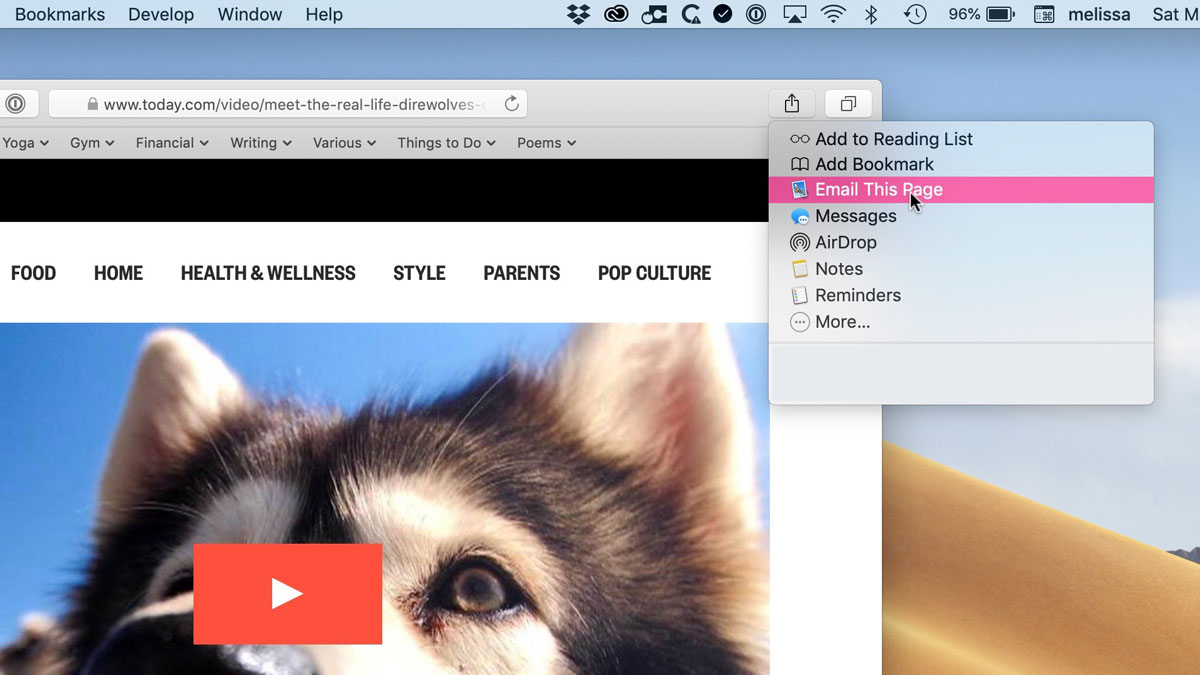Click the book icon beside Add Bookmark

(799, 164)
